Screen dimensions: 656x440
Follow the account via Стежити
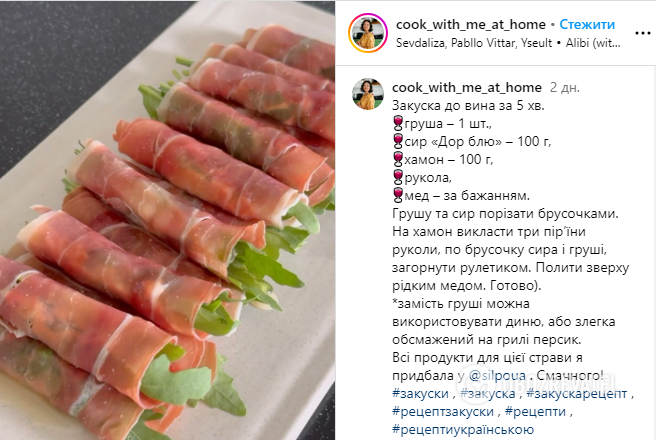[587, 24]
